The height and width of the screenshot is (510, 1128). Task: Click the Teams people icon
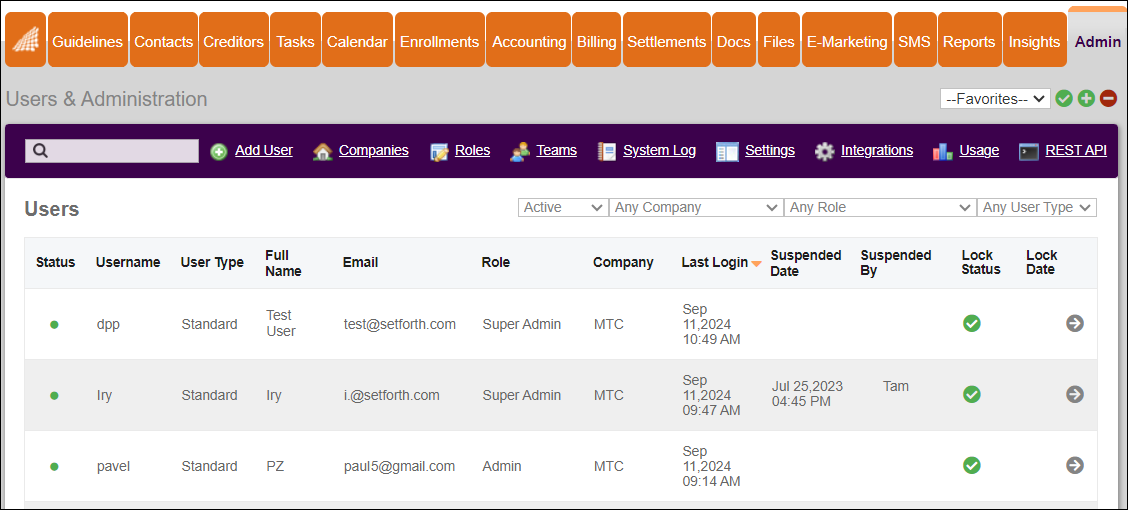[x=520, y=151]
